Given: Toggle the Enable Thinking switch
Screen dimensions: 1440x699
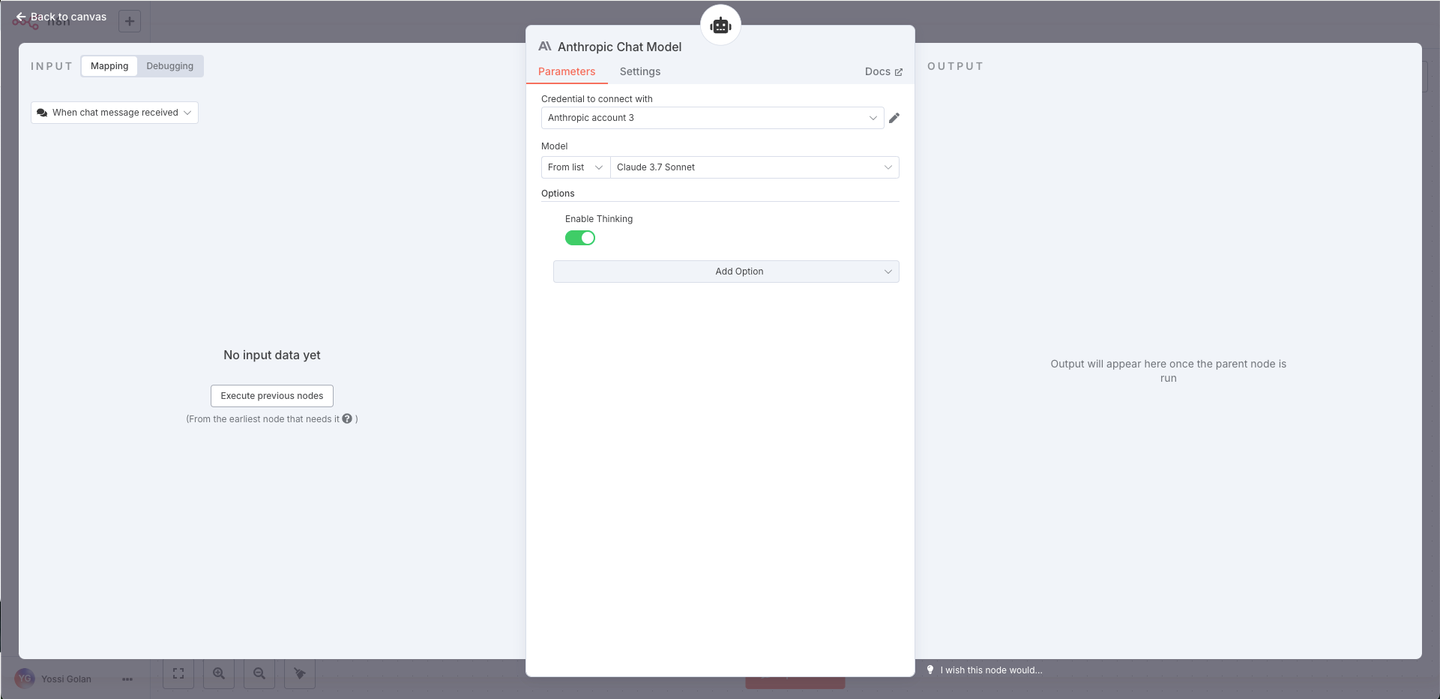Looking at the screenshot, I should [x=580, y=238].
